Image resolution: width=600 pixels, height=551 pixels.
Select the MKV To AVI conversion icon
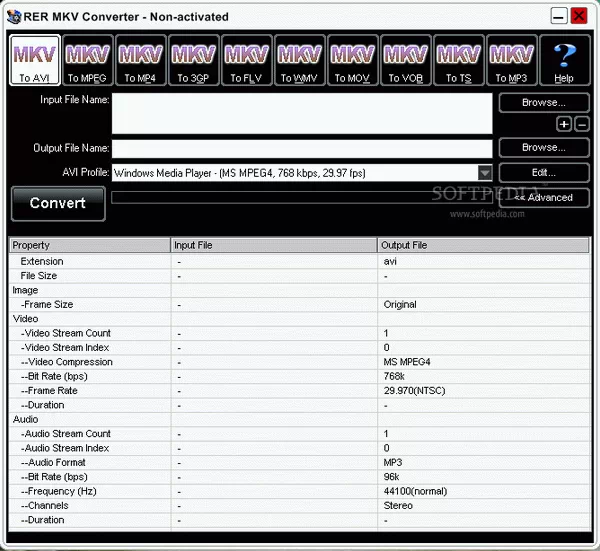tap(35, 60)
